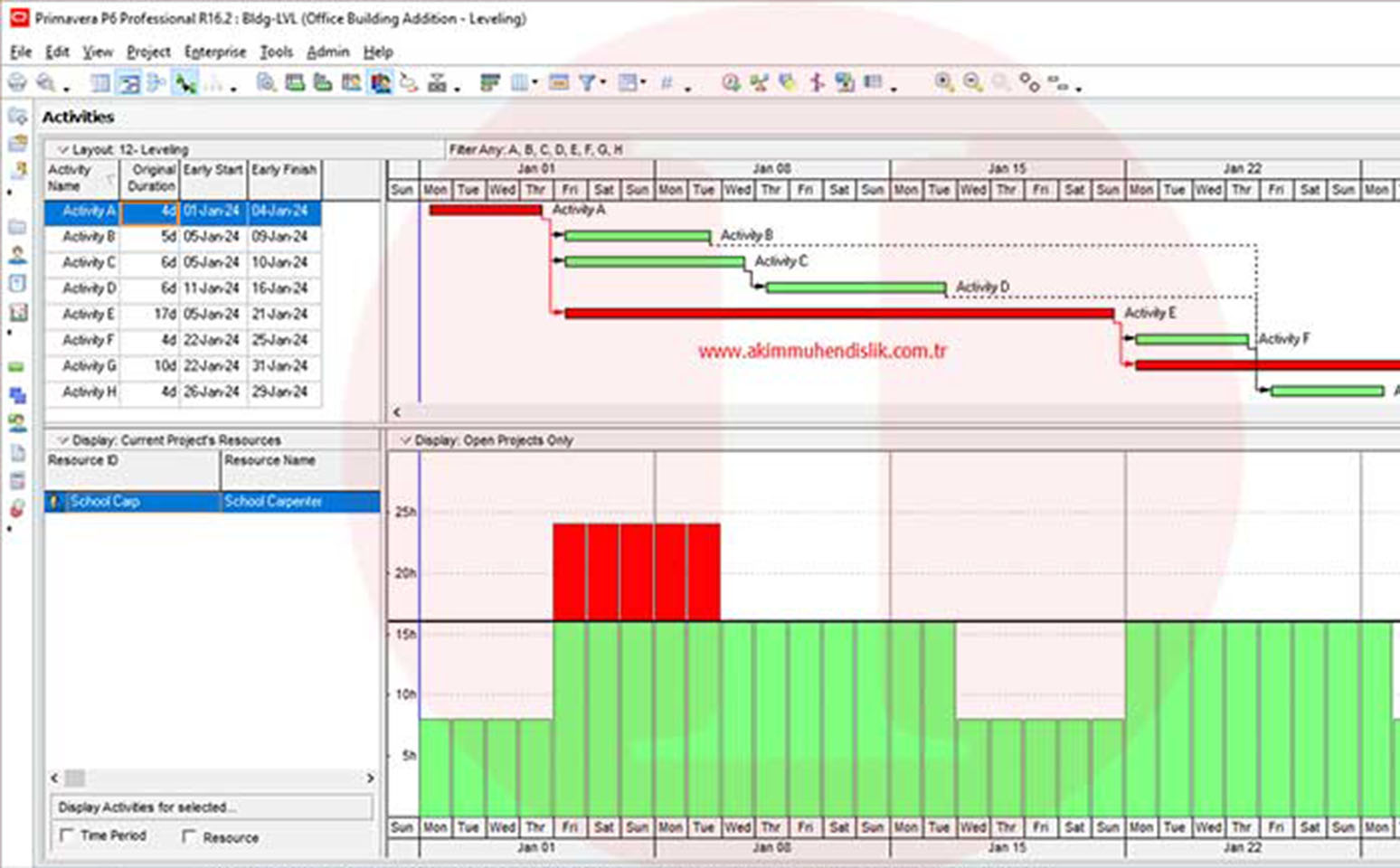This screenshot has height=868, width=1400.
Task: Show the Activity Usage Profile icon
Action: (323, 83)
